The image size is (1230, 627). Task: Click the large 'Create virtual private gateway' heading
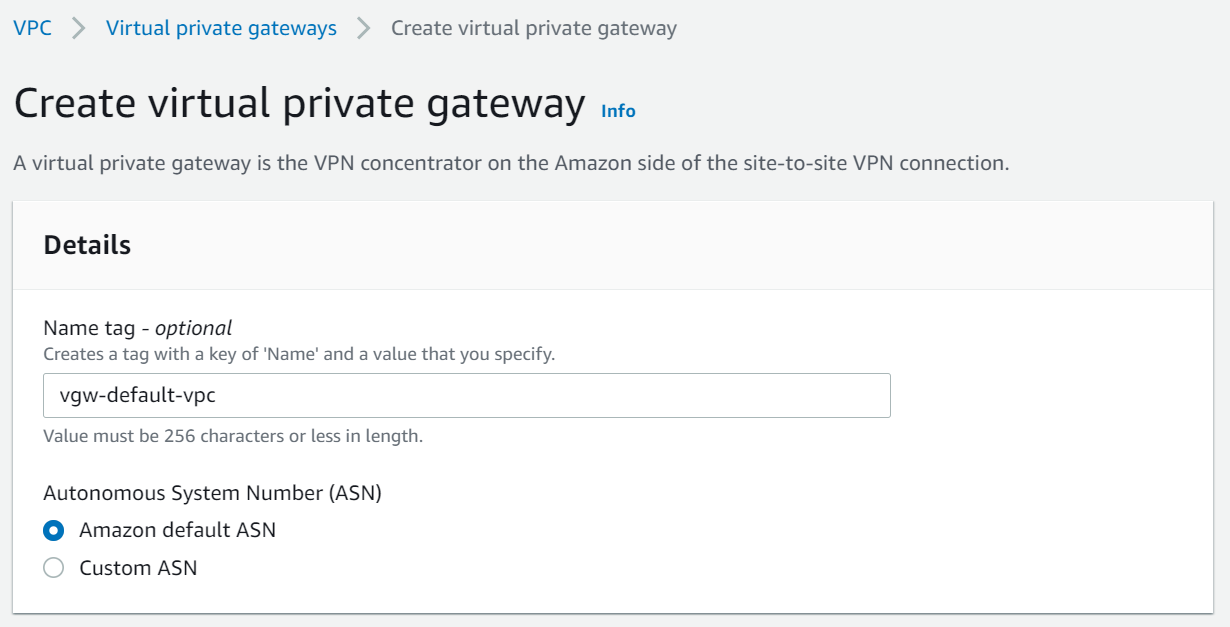click(299, 104)
